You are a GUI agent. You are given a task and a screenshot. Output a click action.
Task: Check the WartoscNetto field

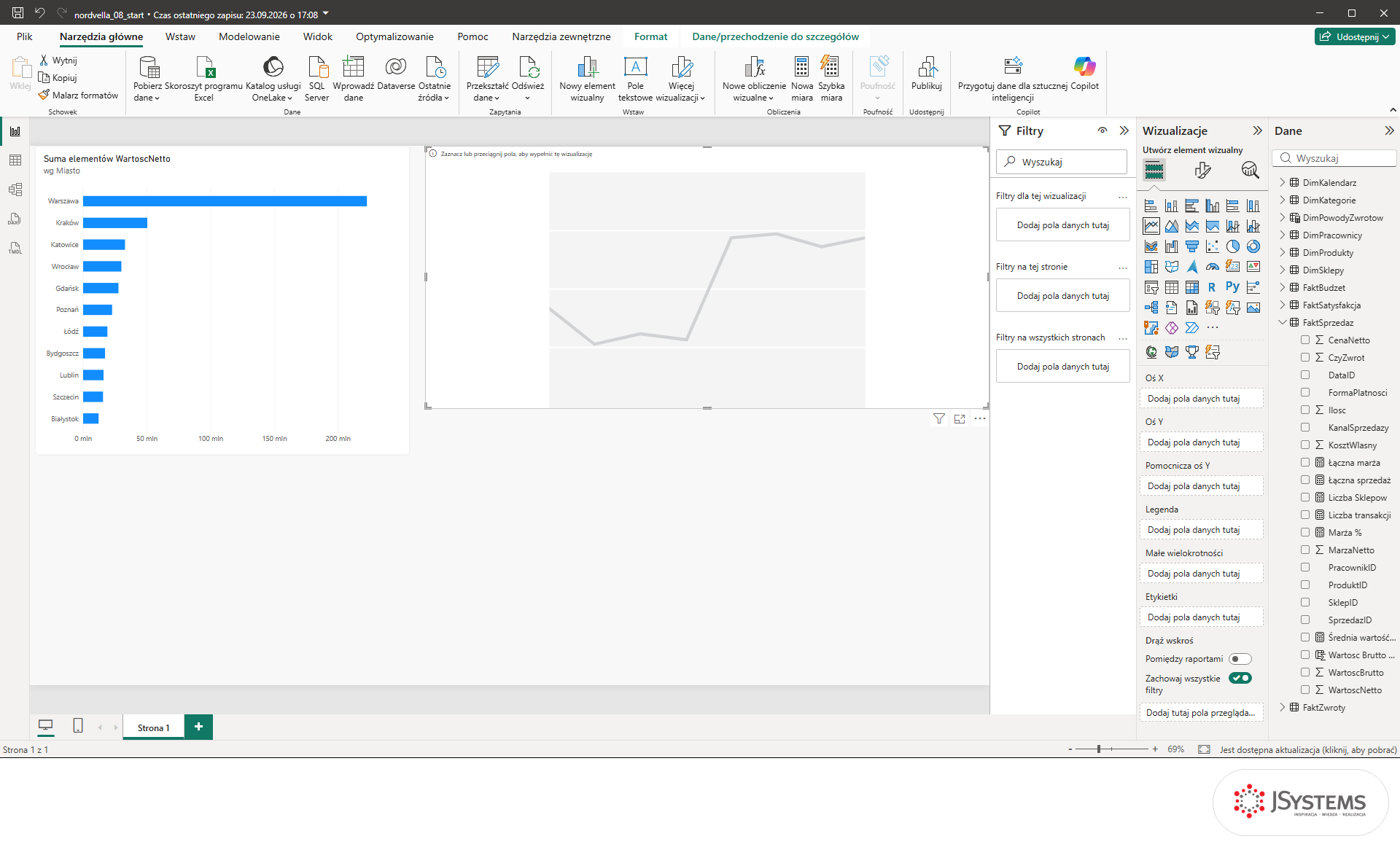point(1305,690)
